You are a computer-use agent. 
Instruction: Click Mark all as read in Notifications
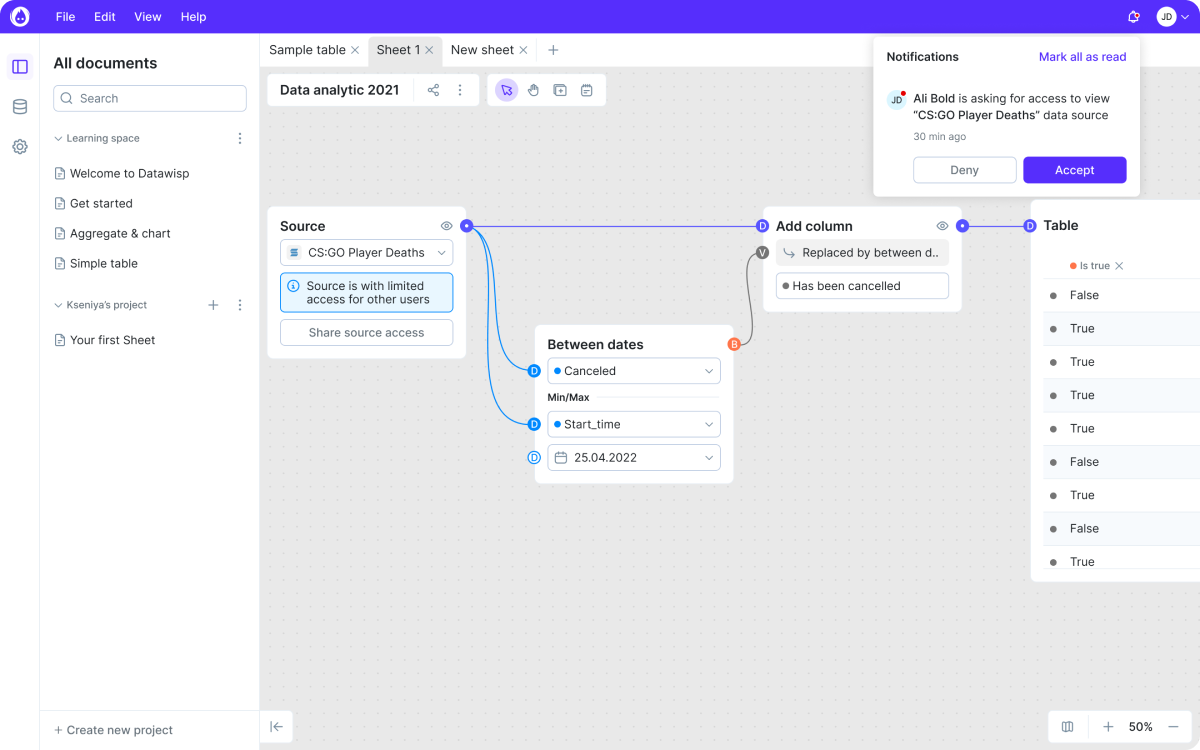point(1082,57)
